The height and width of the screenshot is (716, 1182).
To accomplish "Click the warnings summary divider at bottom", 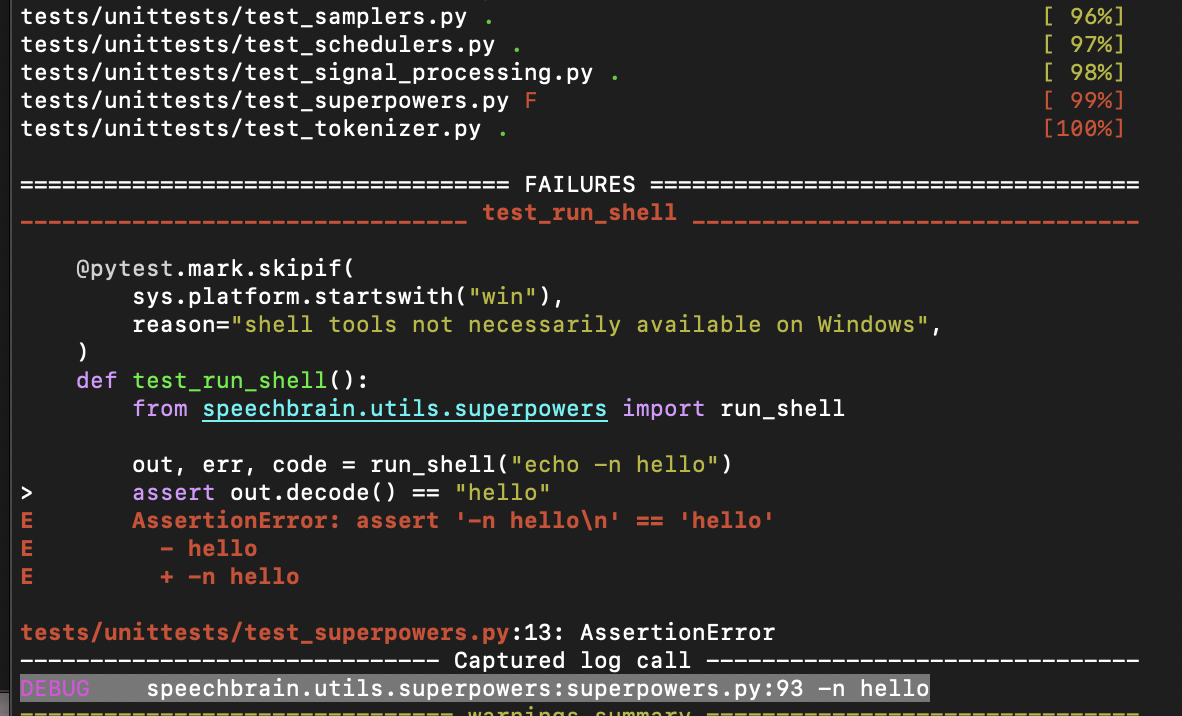I will tap(580, 712).
